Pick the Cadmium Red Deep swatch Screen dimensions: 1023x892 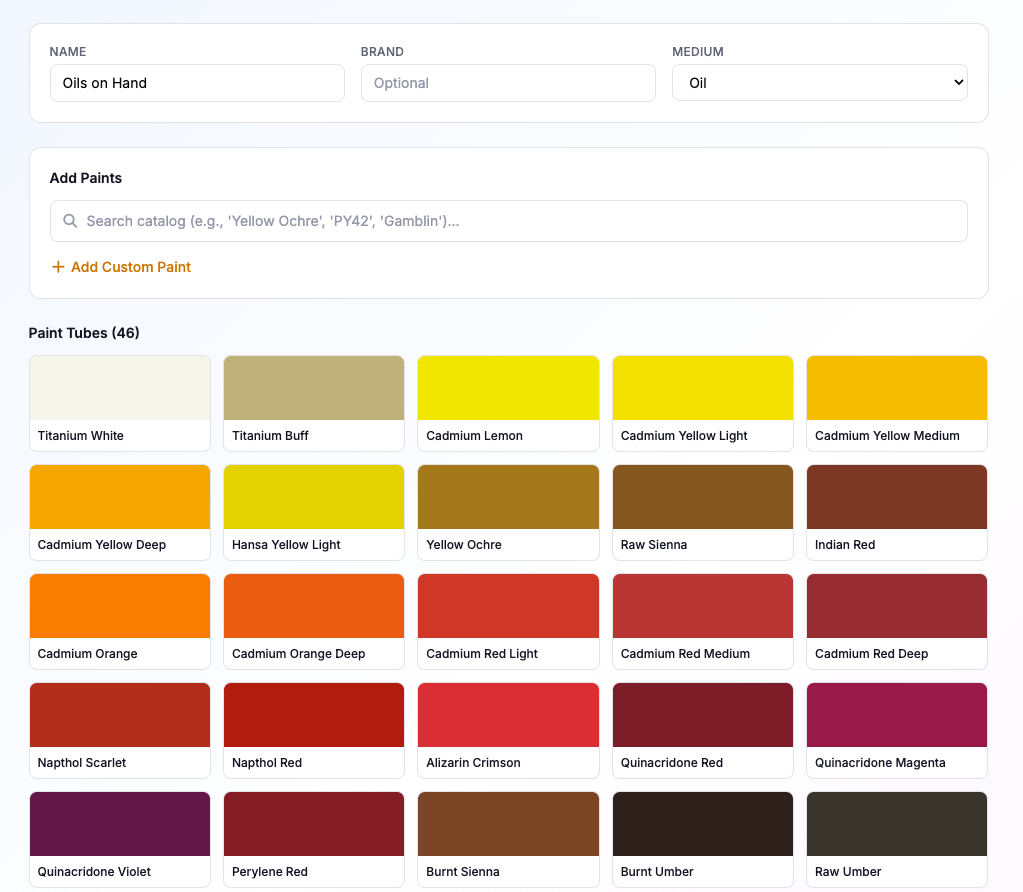click(x=897, y=606)
